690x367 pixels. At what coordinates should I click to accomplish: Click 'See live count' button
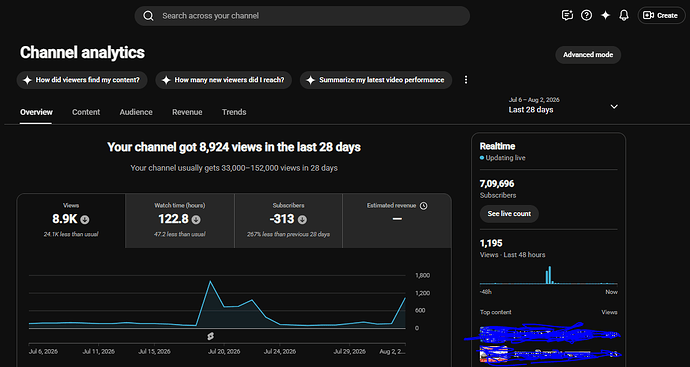(x=509, y=214)
